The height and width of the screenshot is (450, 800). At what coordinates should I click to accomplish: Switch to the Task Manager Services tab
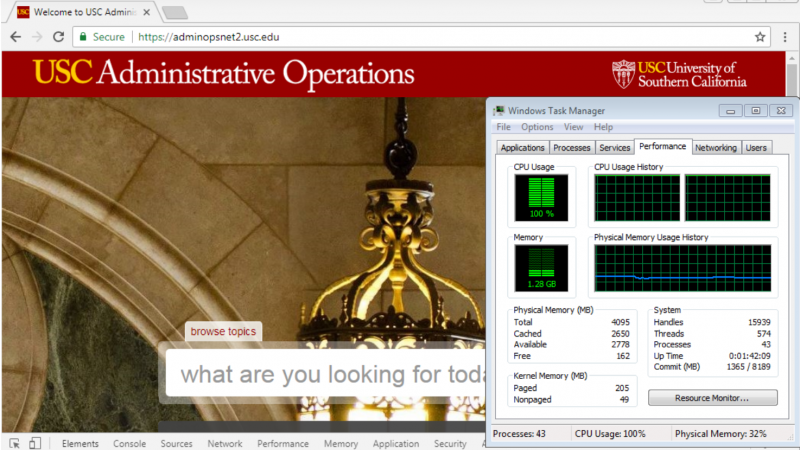pos(615,147)
